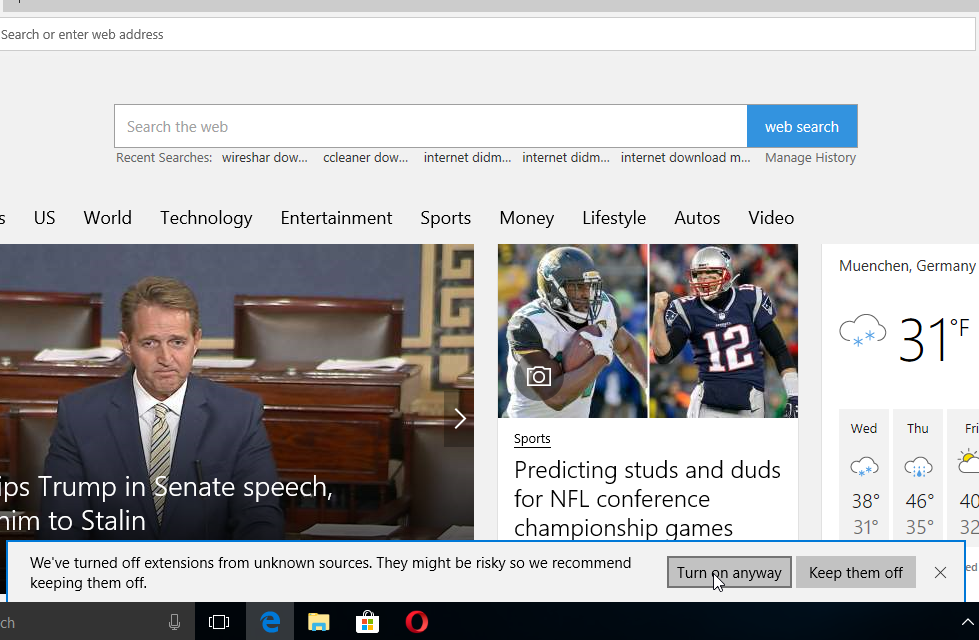Open Task View on taskbar

click(x=219, y=622)
